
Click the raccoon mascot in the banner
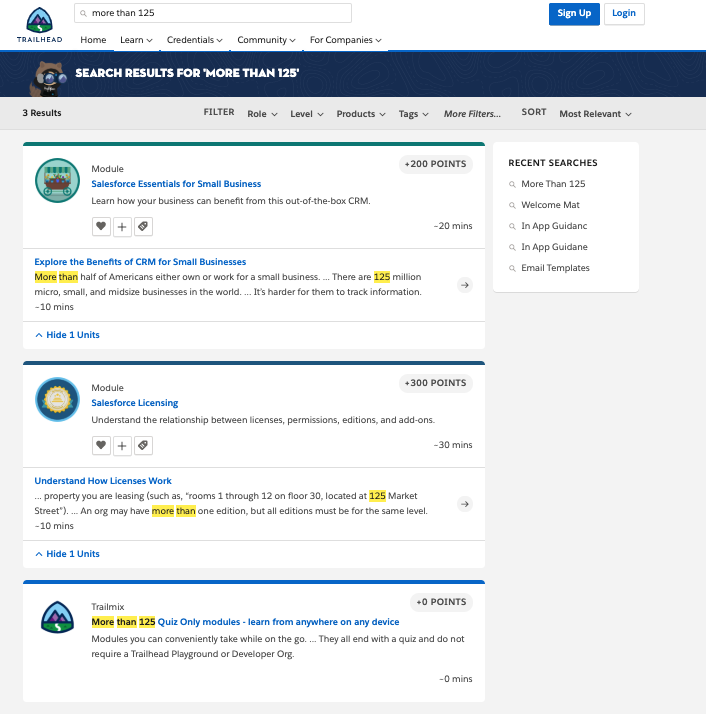click(x=48, y=78)
